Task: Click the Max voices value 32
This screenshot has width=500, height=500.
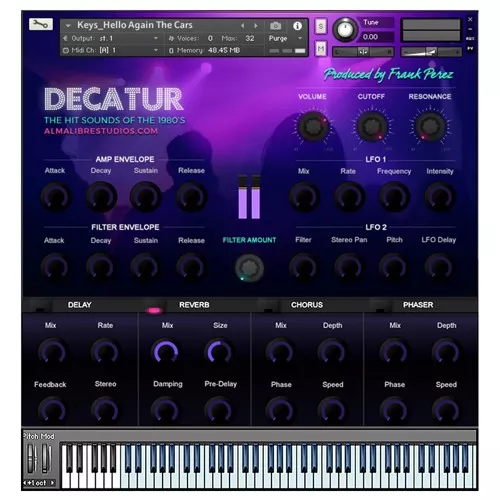Action: [250, 38]
